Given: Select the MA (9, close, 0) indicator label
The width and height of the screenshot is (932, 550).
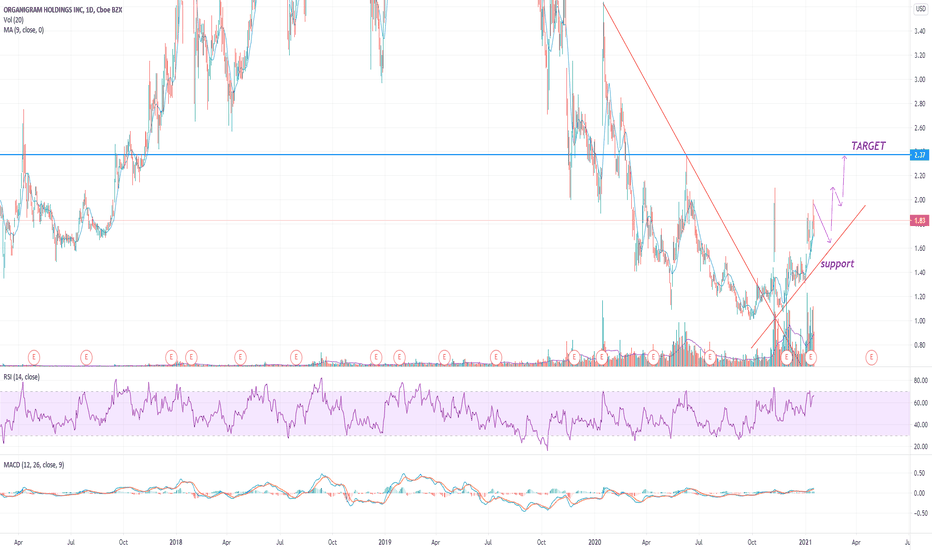Looking at the screenshot, I should coord(24,30).
